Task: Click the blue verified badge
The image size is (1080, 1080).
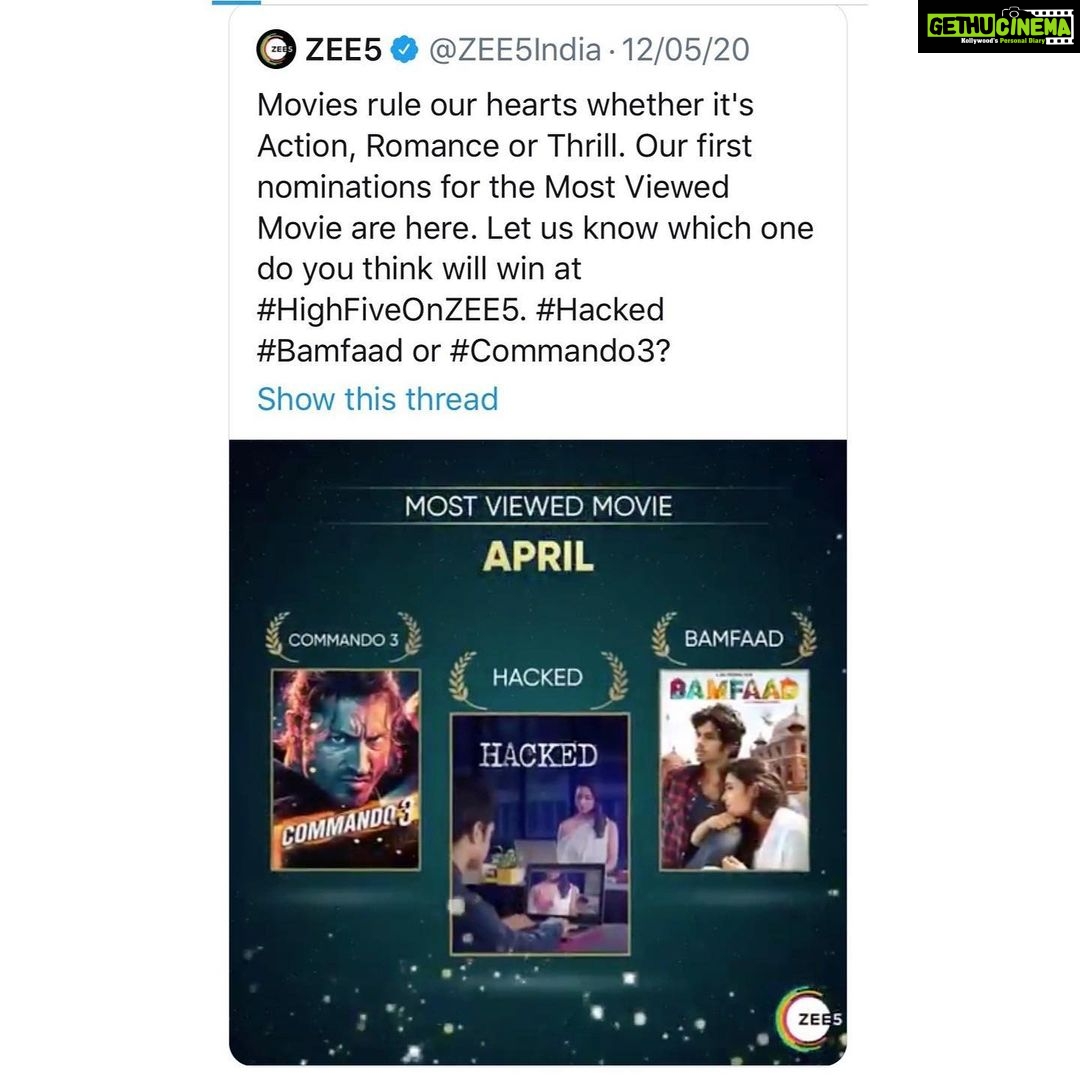Action: 404,50
